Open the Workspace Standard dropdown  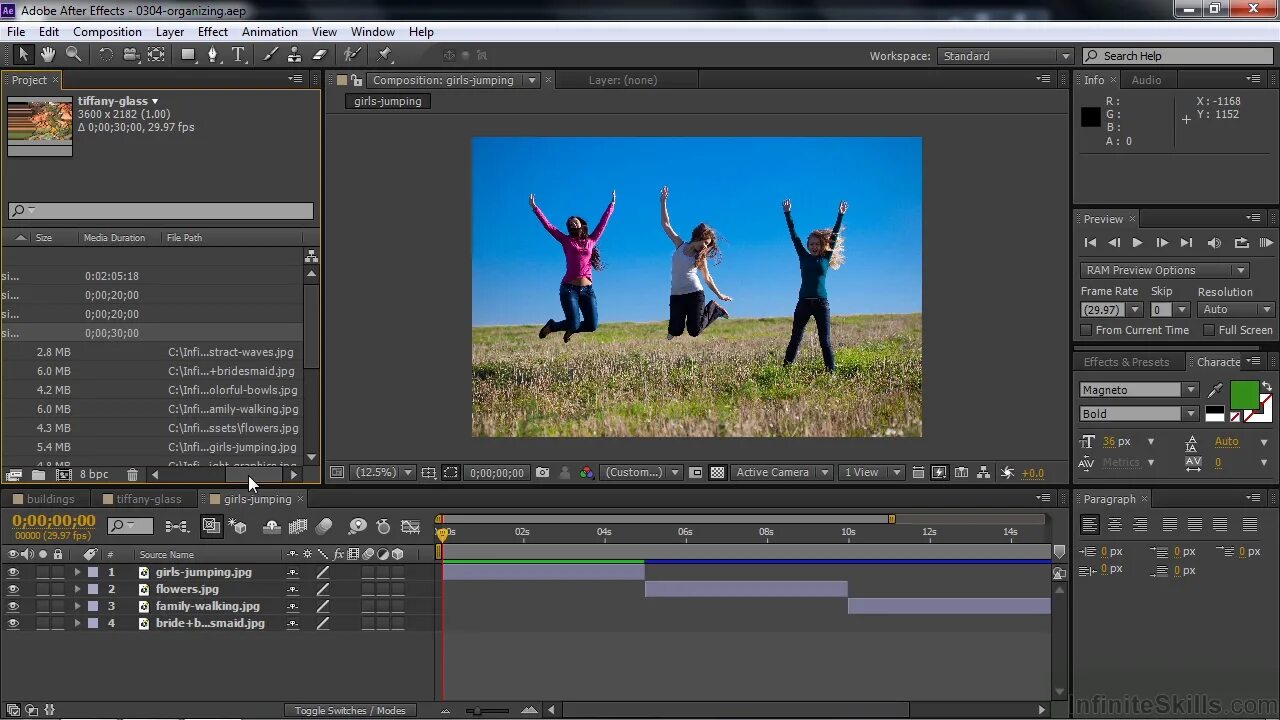tap(1005, 56)
